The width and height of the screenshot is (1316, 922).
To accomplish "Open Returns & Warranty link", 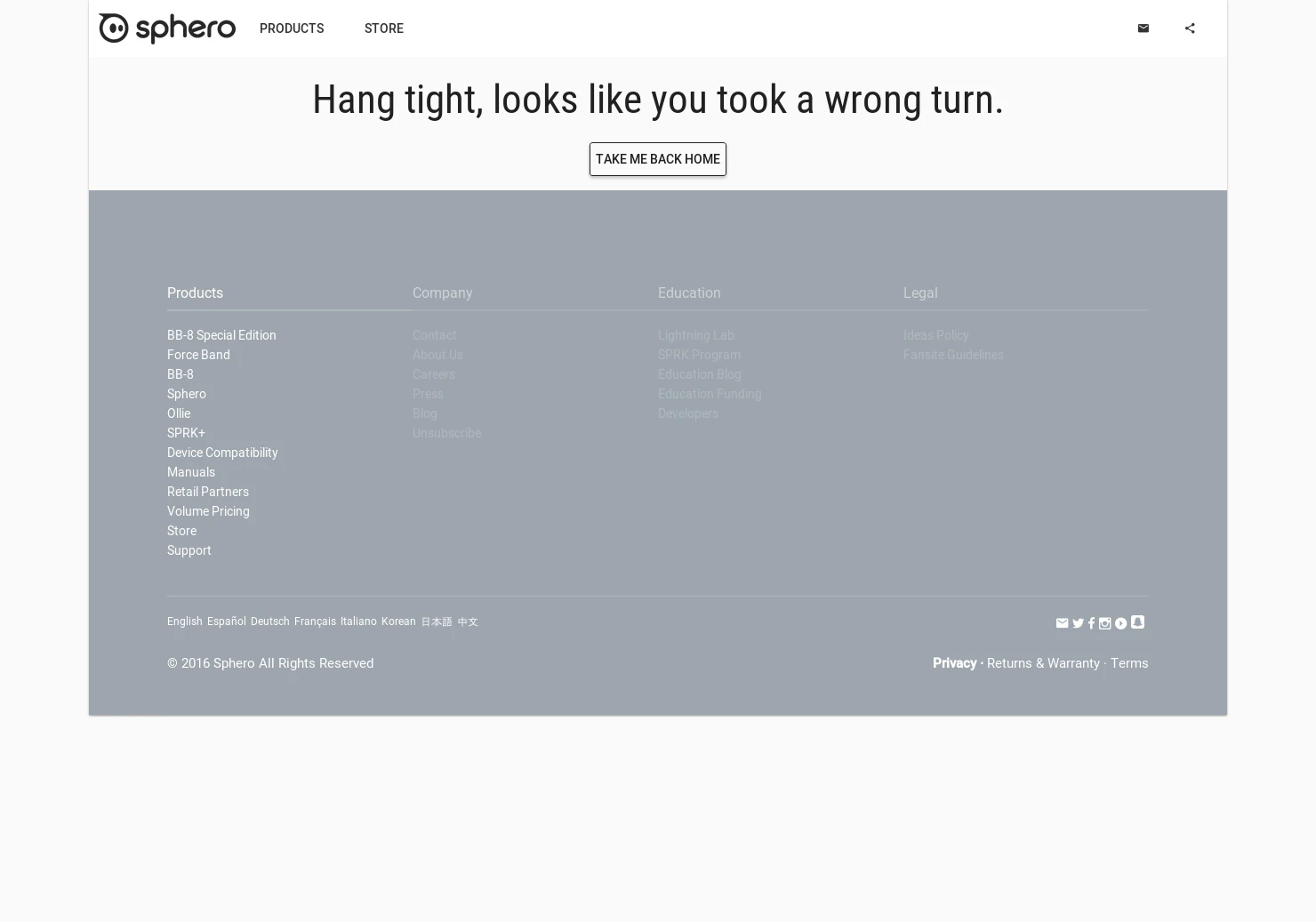I will pos(1043,663).
